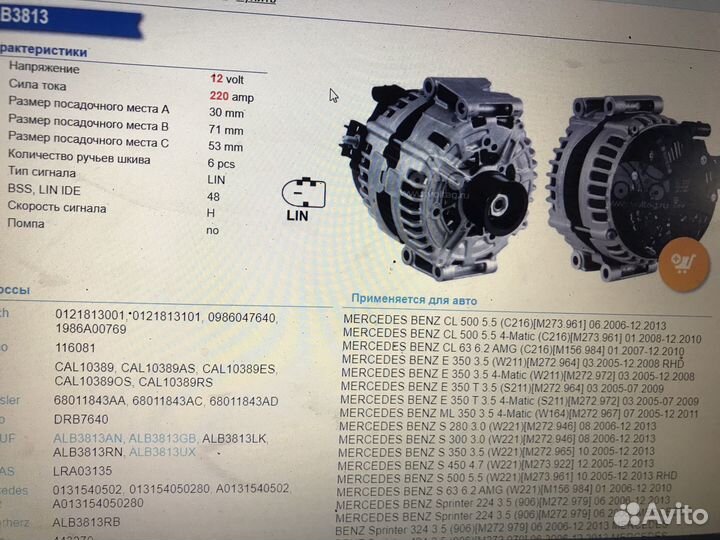Click the E 350 3.5 (W211) RHD row
This screenshot has width=720, height=540.
(513, 361)
